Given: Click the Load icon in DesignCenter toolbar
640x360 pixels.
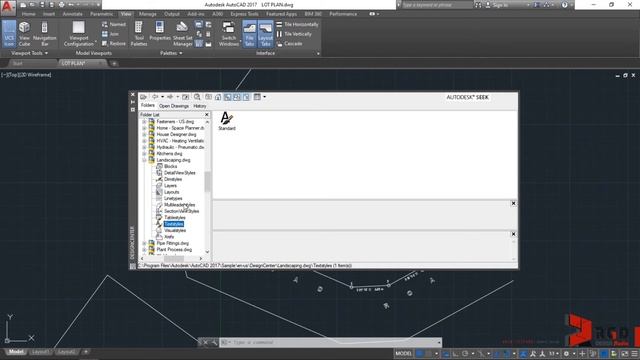Looking at the screenshot, I should pos(143,97).
